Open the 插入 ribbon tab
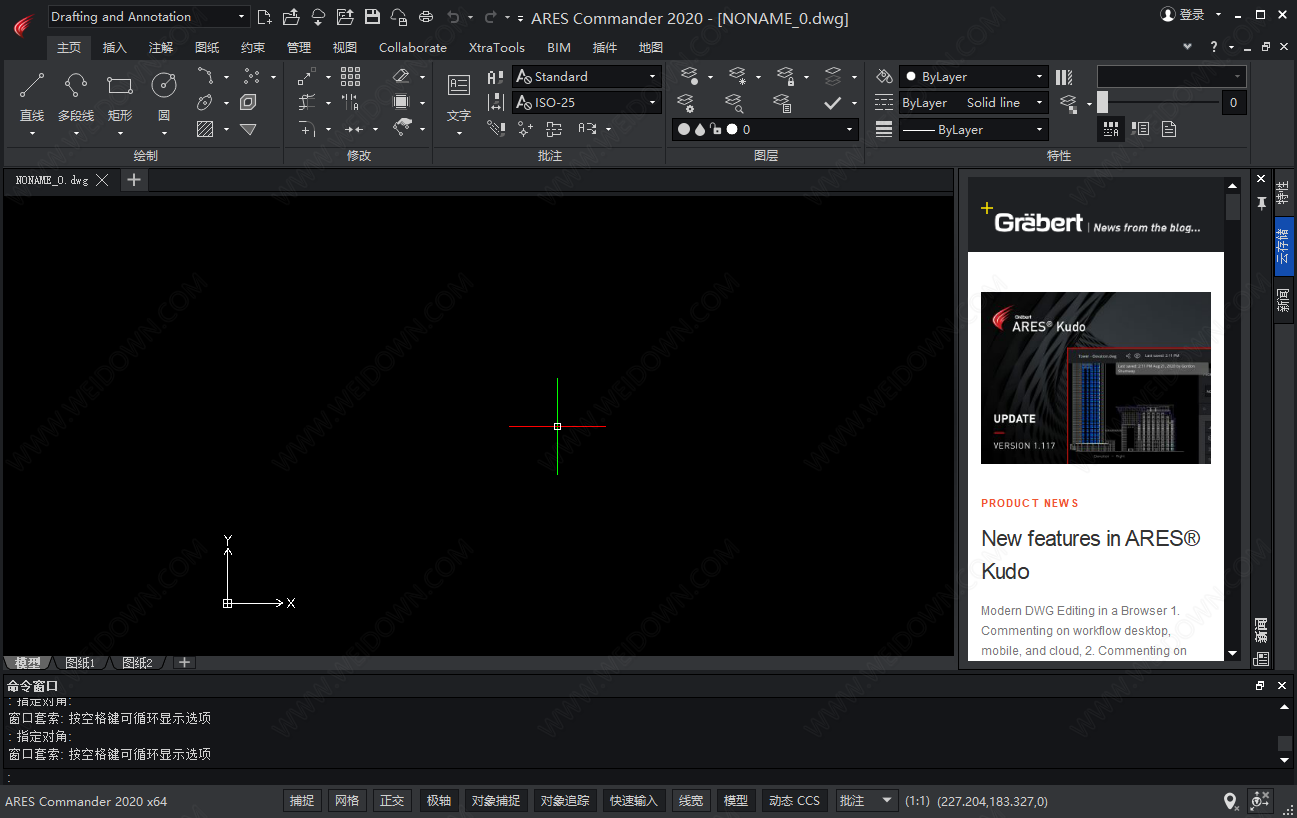 coord(115,47)
